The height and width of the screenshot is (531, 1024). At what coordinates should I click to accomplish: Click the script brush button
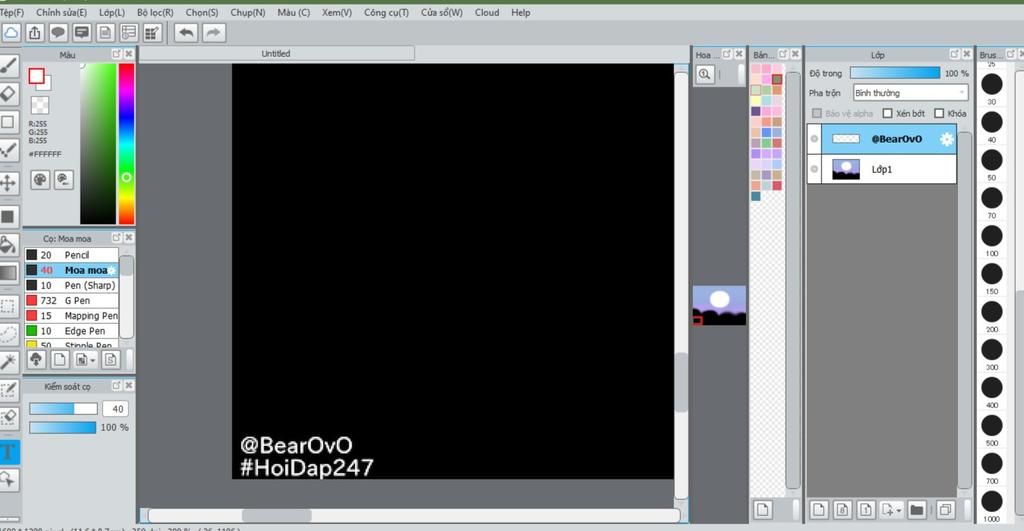point(111,359)
